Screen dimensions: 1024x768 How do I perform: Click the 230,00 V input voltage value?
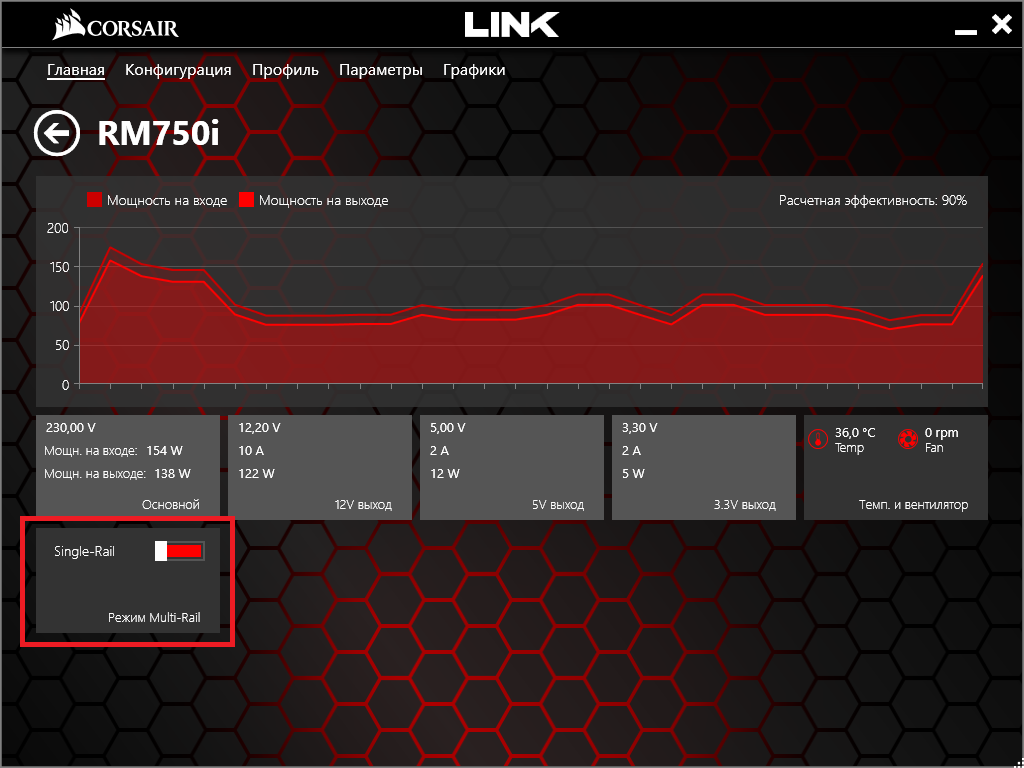[71, 428]
